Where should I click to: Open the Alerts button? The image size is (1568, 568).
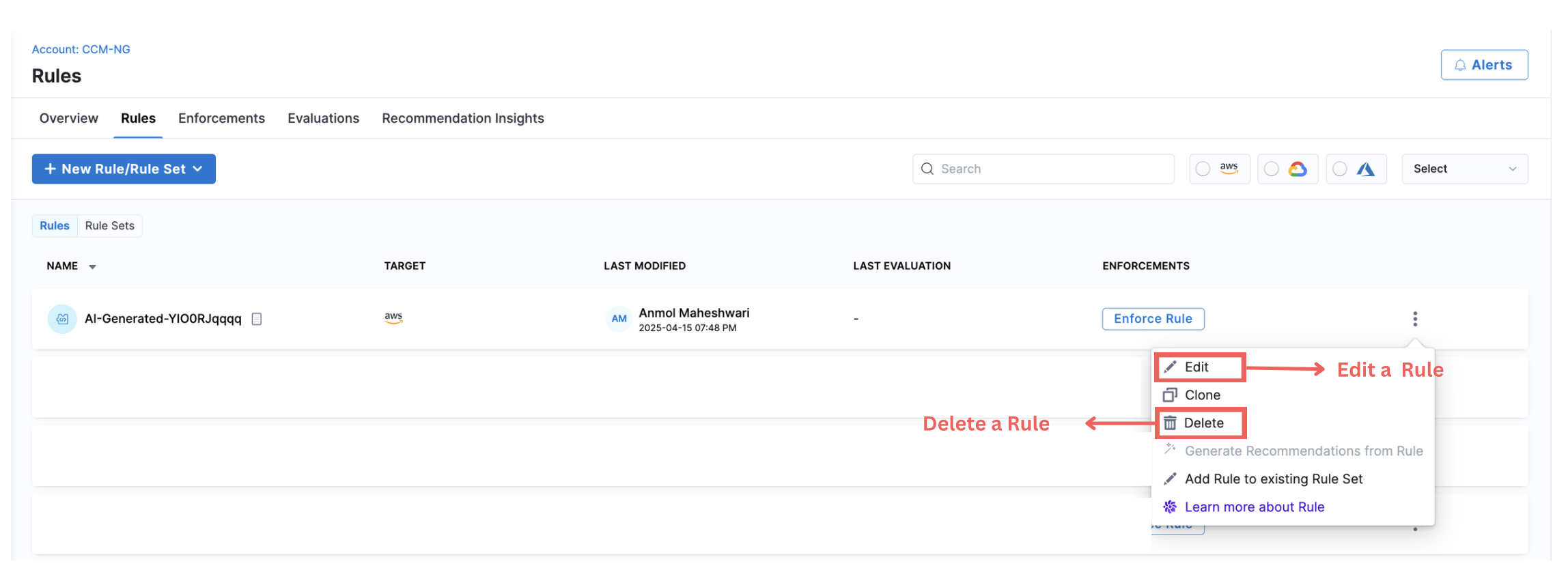tap(1484, 65)
